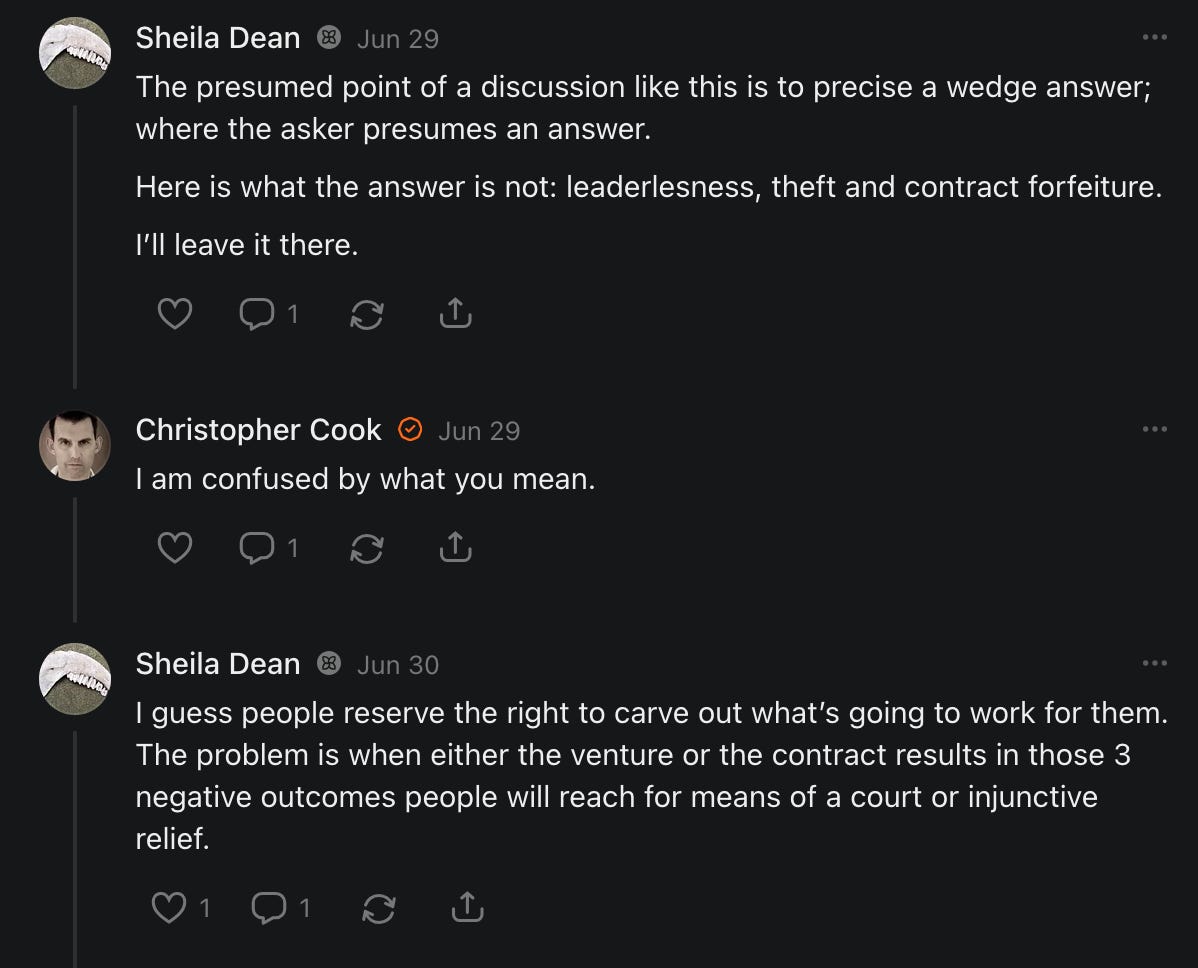Open more options for Sheila's Jun 30 comment

click(x=1154, y=663)
